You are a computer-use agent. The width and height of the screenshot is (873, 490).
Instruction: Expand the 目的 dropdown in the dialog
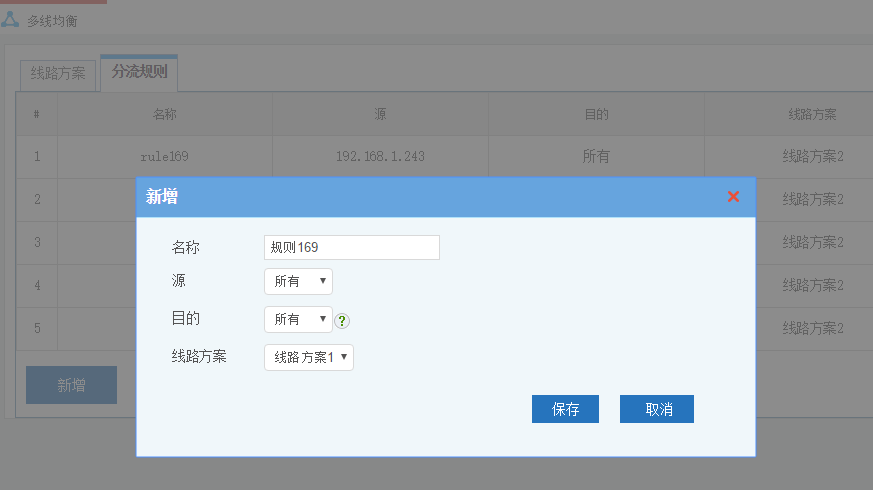(x=298, y=319)
